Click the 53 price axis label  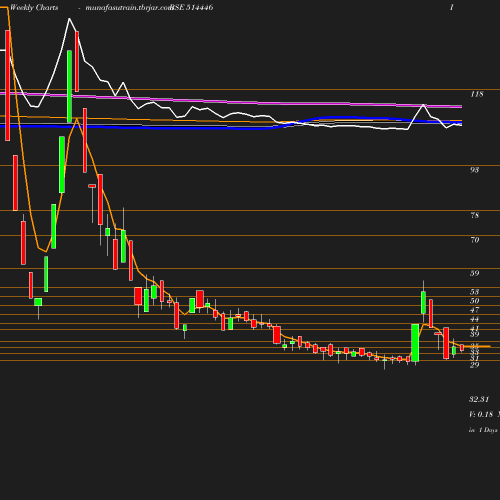coord(474,292)
